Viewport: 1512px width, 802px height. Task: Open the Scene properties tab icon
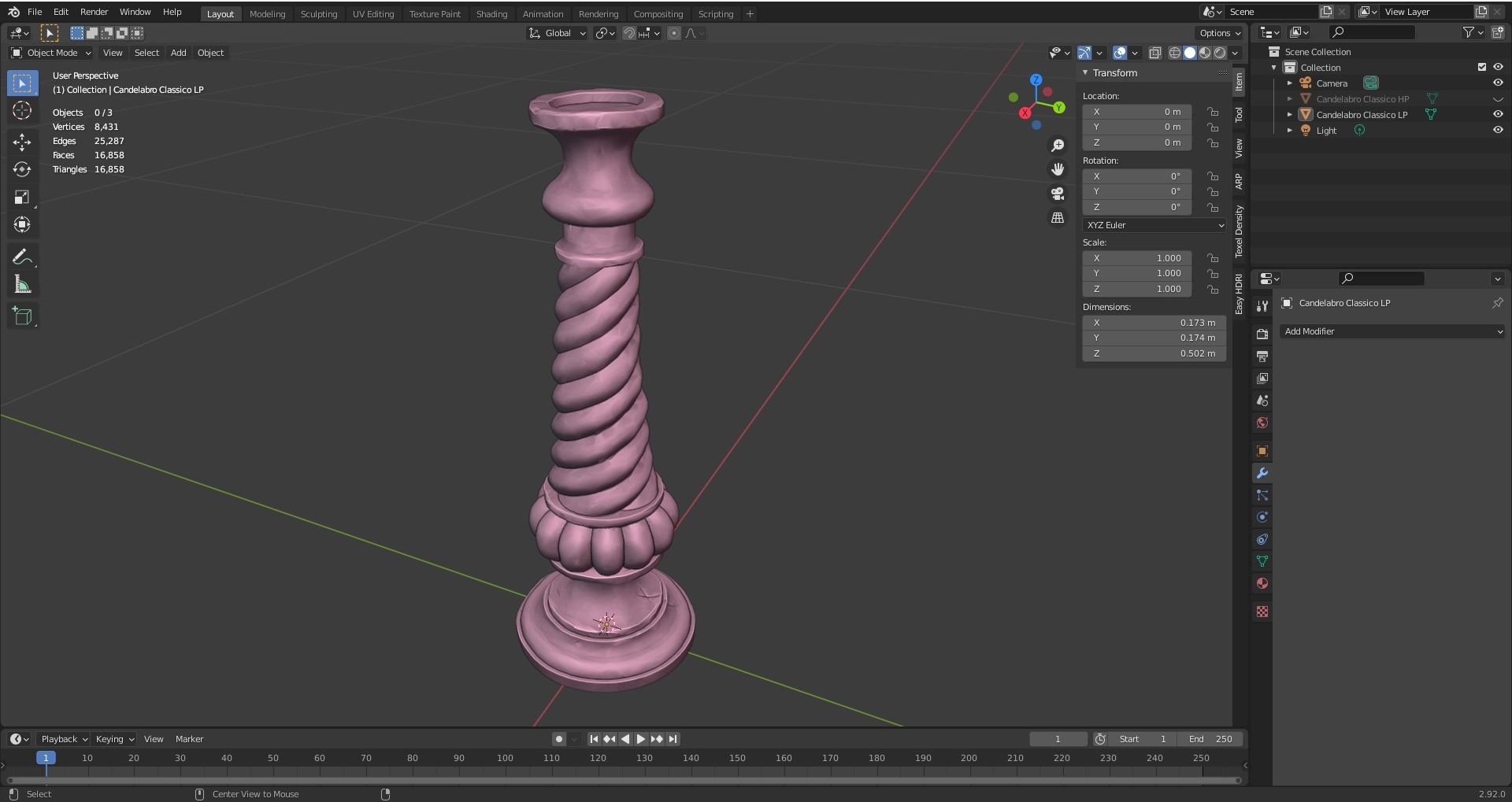(x=1262, y=401)
